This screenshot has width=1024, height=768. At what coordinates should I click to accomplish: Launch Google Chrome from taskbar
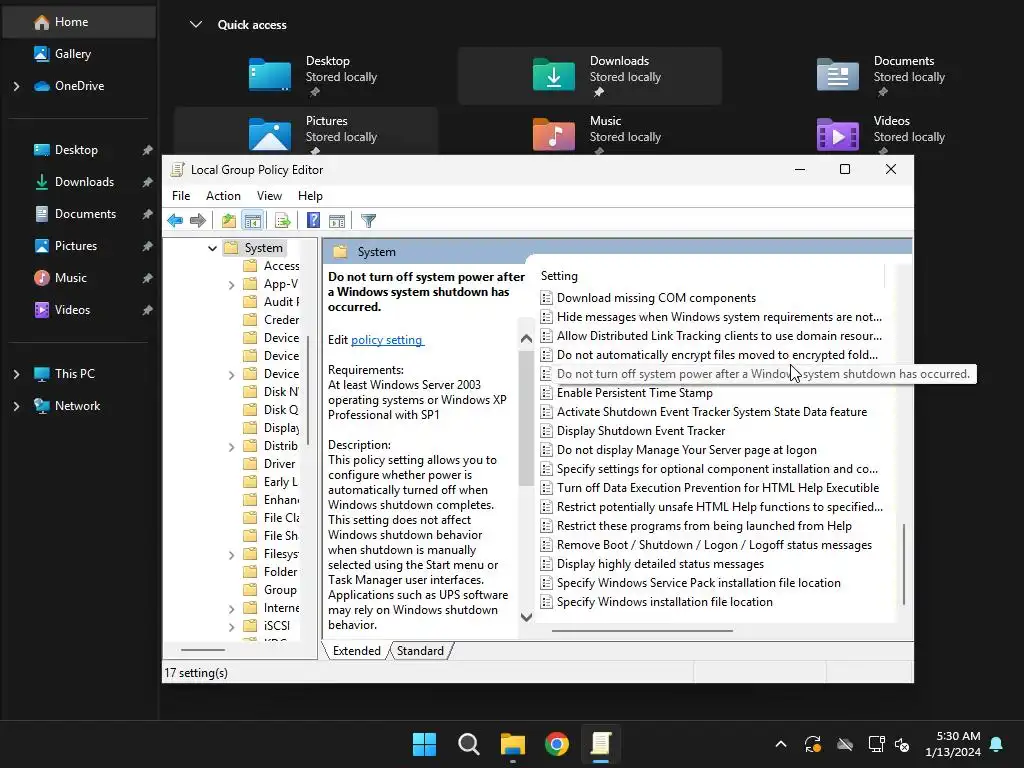click(x=557, y=744)
